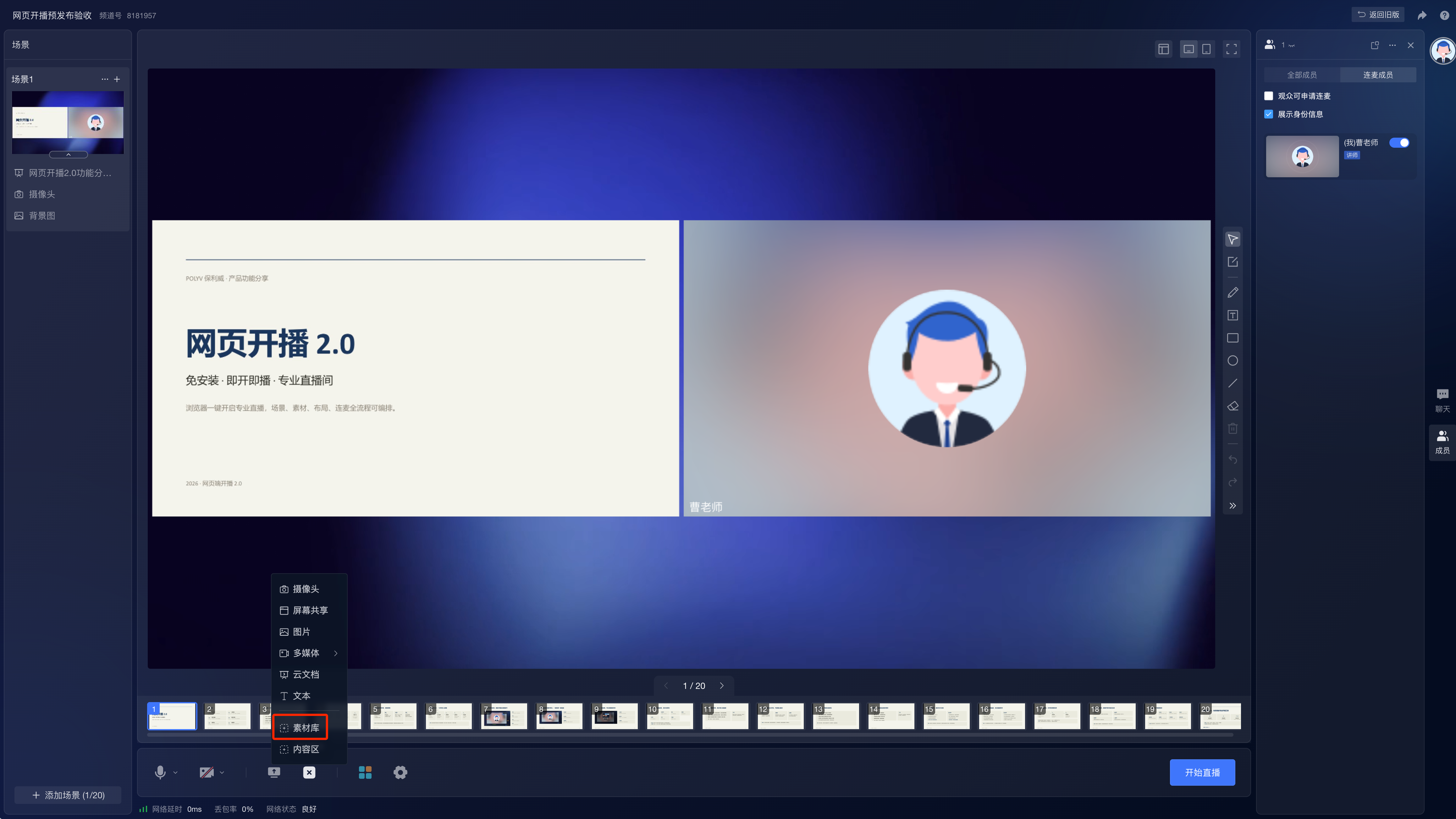Select 素材库 from the menu

tap(300, 728)
